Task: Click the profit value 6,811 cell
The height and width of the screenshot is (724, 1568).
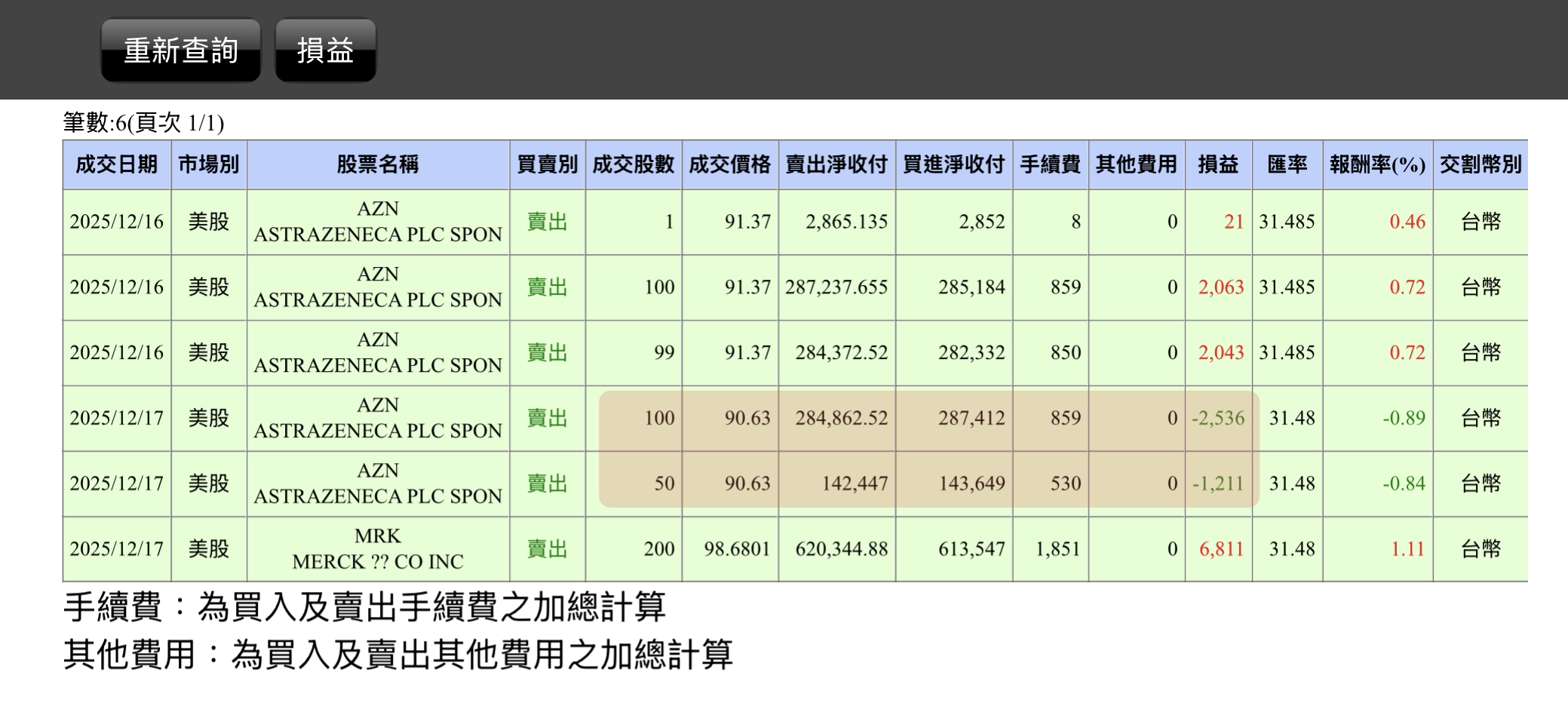Action: [1220, 548]
